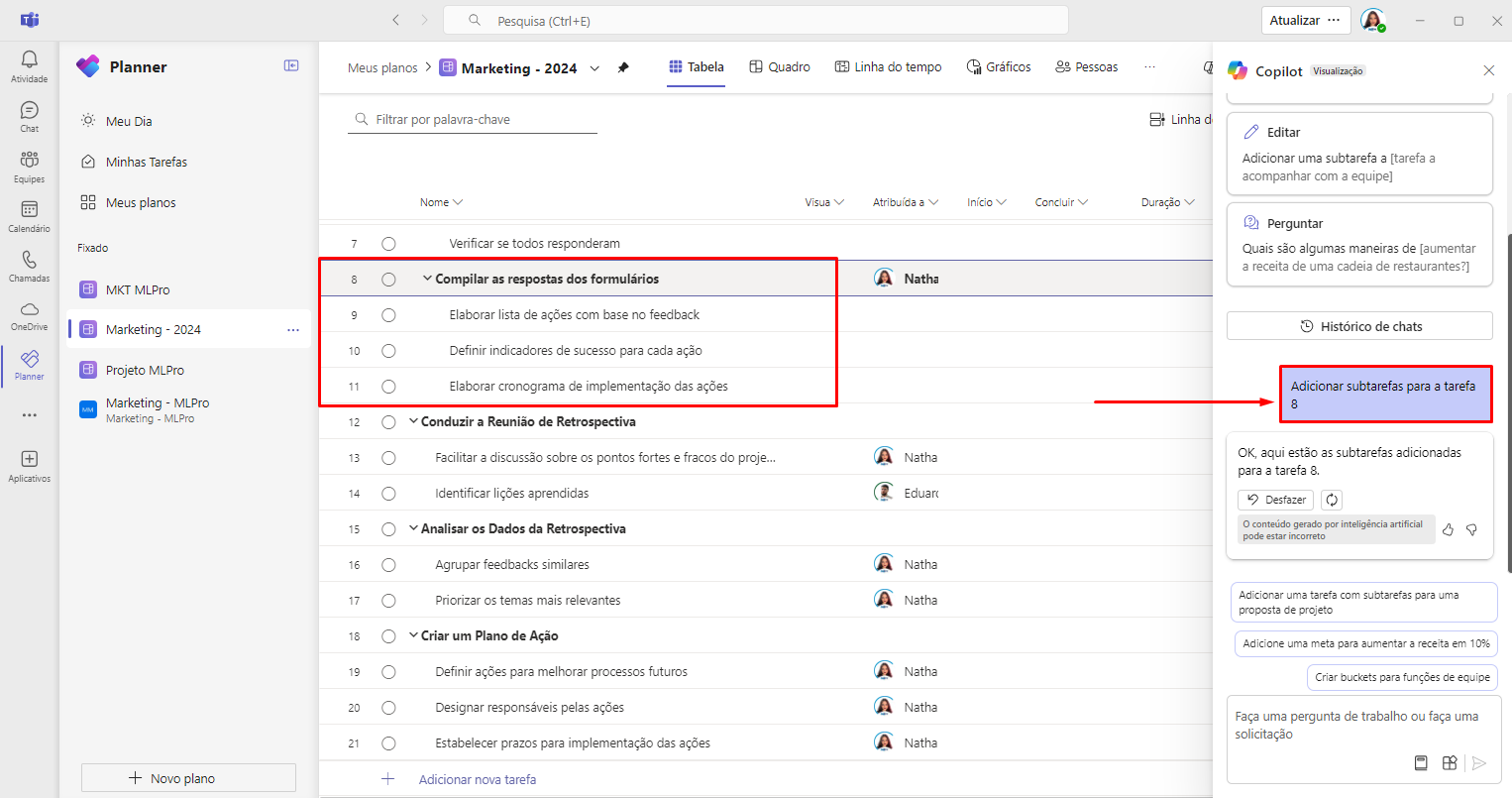Viewport: 1512px width, 798px height.
Task: Give thumbs up to Copilot response
Action: pyautogui.click(x=1448, y=529)
